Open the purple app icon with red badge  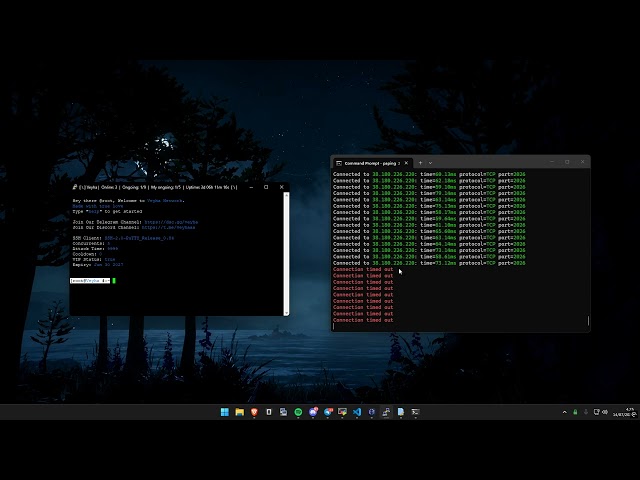(x=313, y=412)
